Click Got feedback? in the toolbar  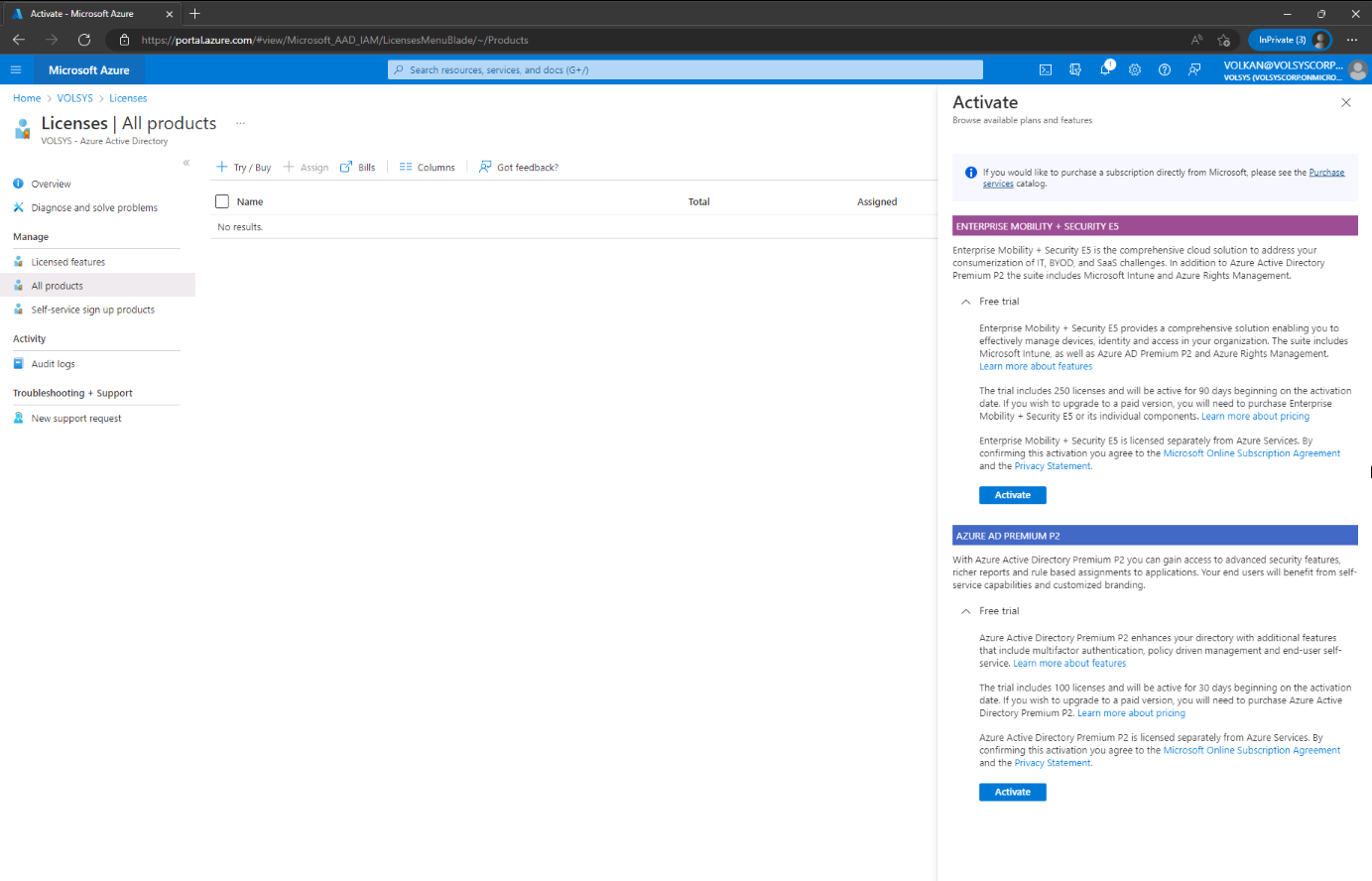[x=519, y=168]
